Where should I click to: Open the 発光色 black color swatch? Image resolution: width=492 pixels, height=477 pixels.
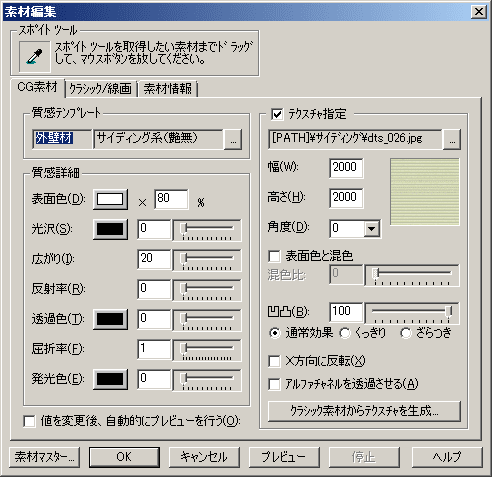point(110,379)
